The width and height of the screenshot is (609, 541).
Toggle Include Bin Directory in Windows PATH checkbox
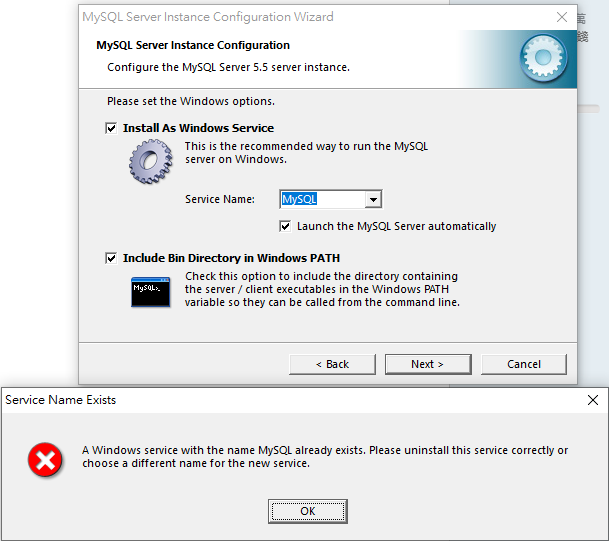(111, 258)
